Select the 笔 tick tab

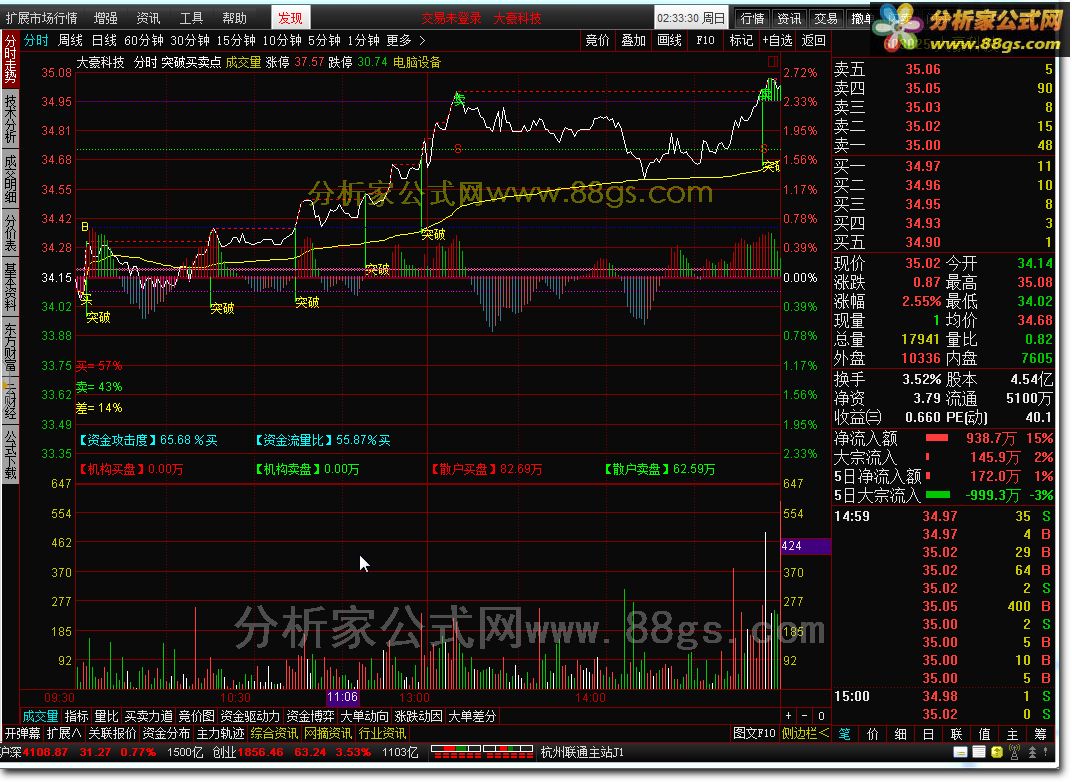point(844,734)
